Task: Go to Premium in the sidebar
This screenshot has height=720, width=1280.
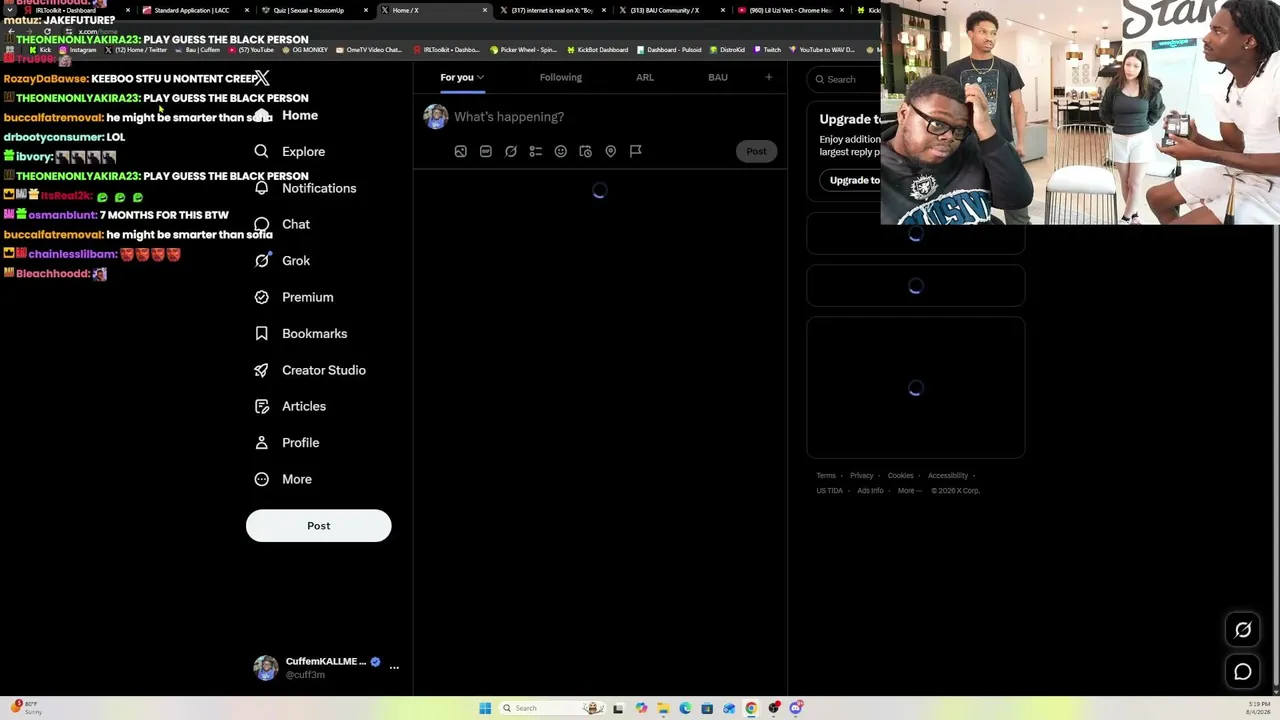Action: coord(293,297)
